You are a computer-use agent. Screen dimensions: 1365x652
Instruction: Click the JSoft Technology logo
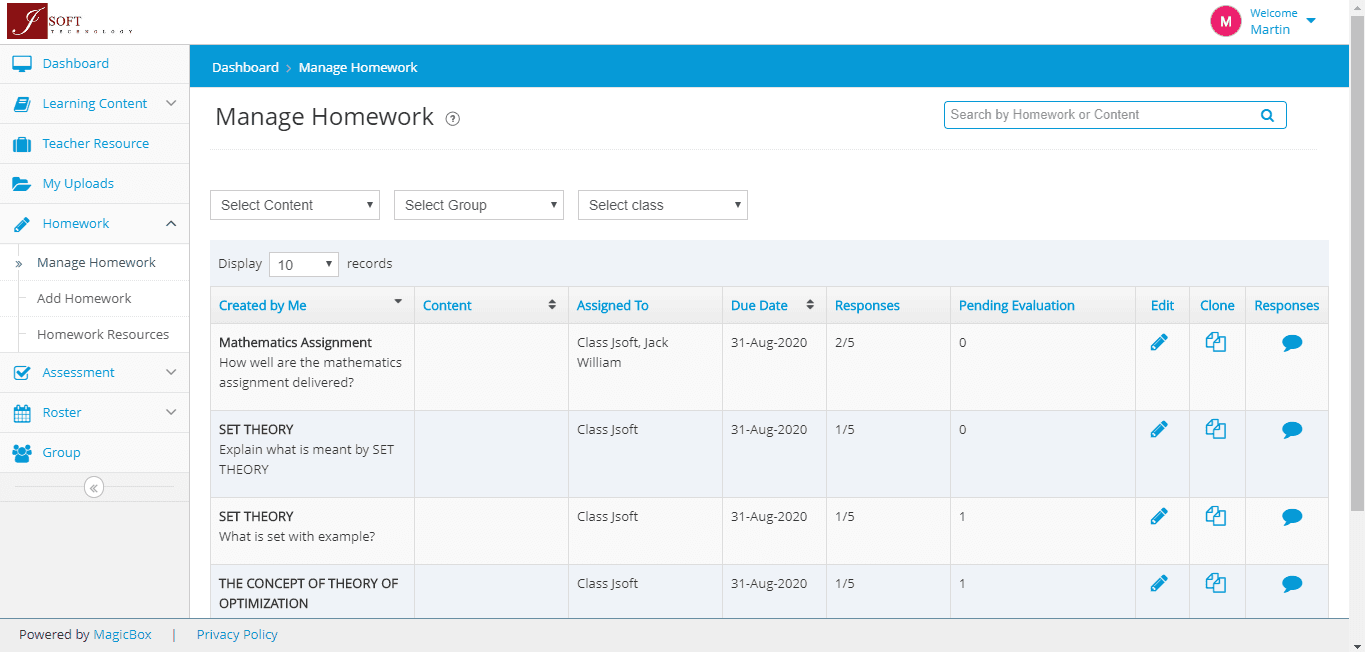coord(69,21)
